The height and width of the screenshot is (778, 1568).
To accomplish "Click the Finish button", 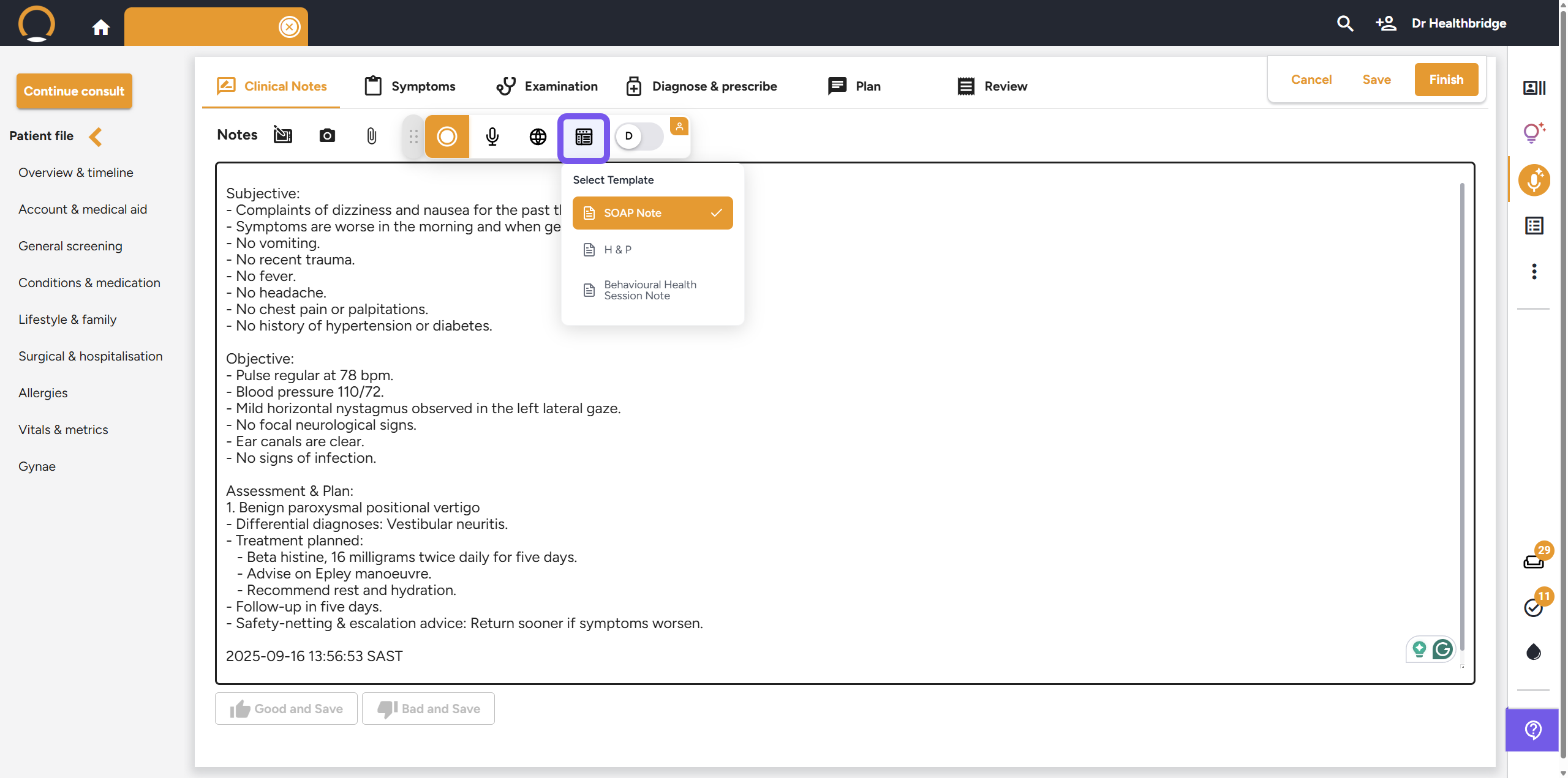I will point(1445,80).
